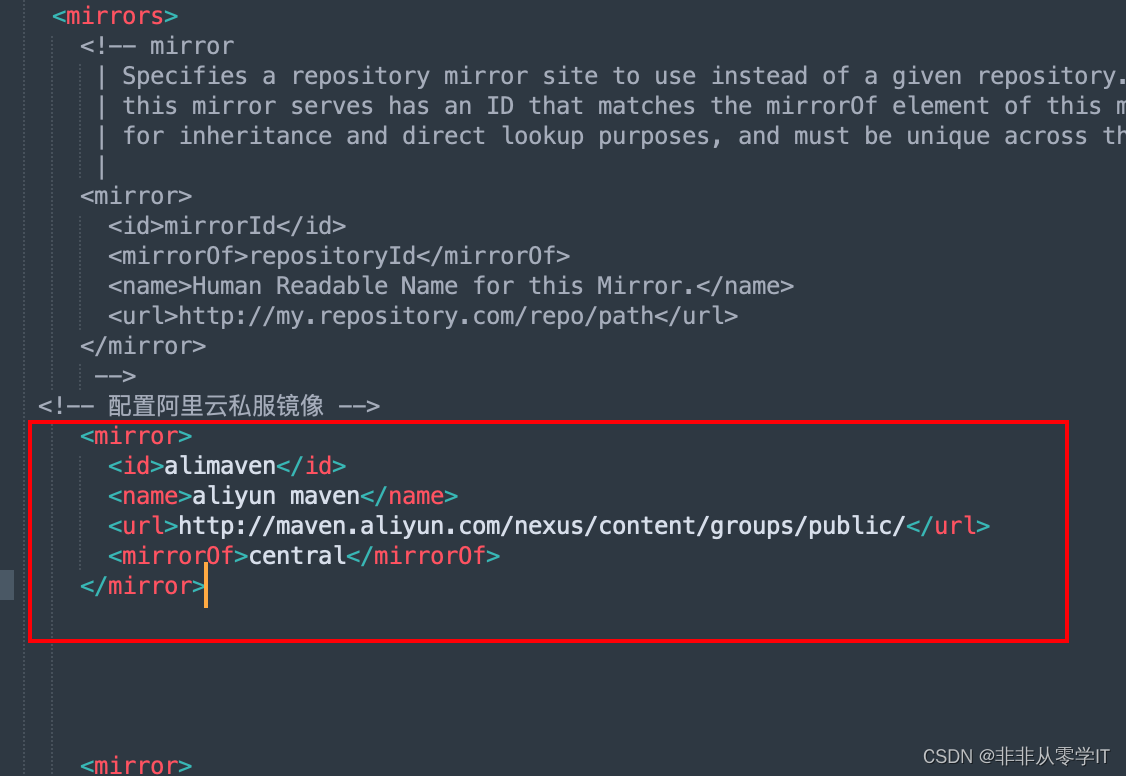1126x776 pixels.
Task: Click the CSDN watermark text
Action: (1015, 756)
